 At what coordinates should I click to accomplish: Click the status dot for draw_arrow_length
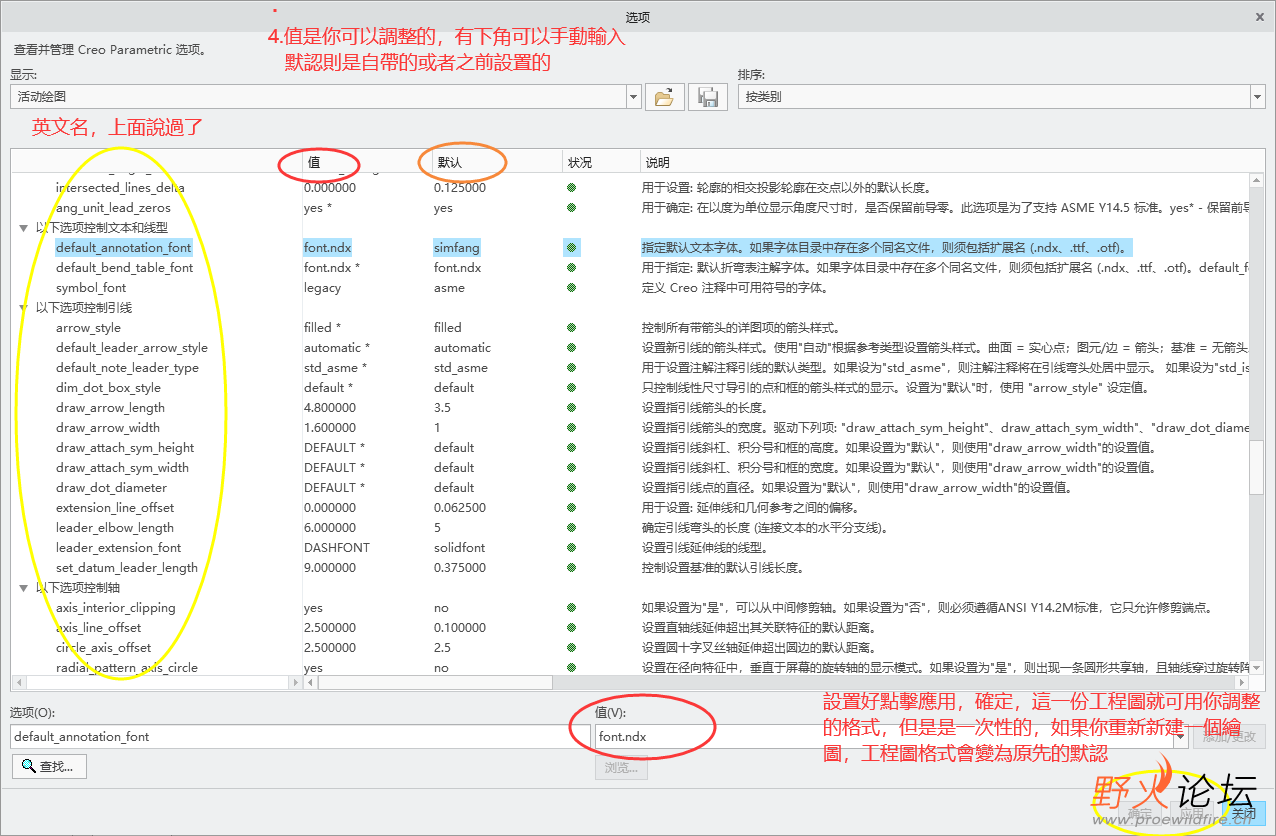click(571, 408)
